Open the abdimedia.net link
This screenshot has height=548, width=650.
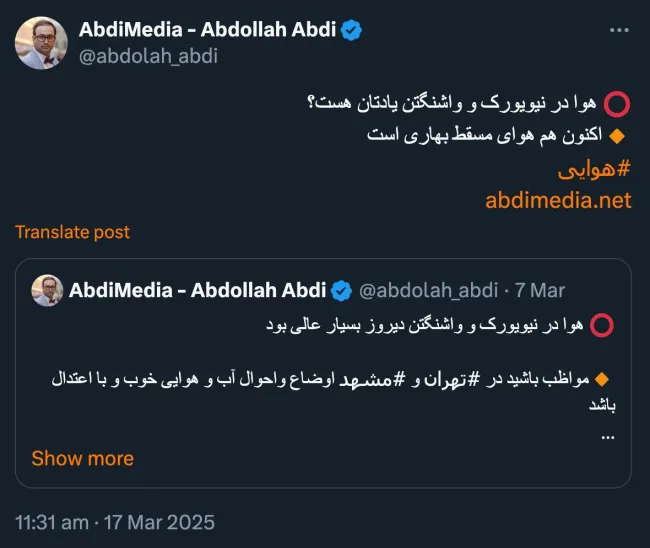(558, 201)
